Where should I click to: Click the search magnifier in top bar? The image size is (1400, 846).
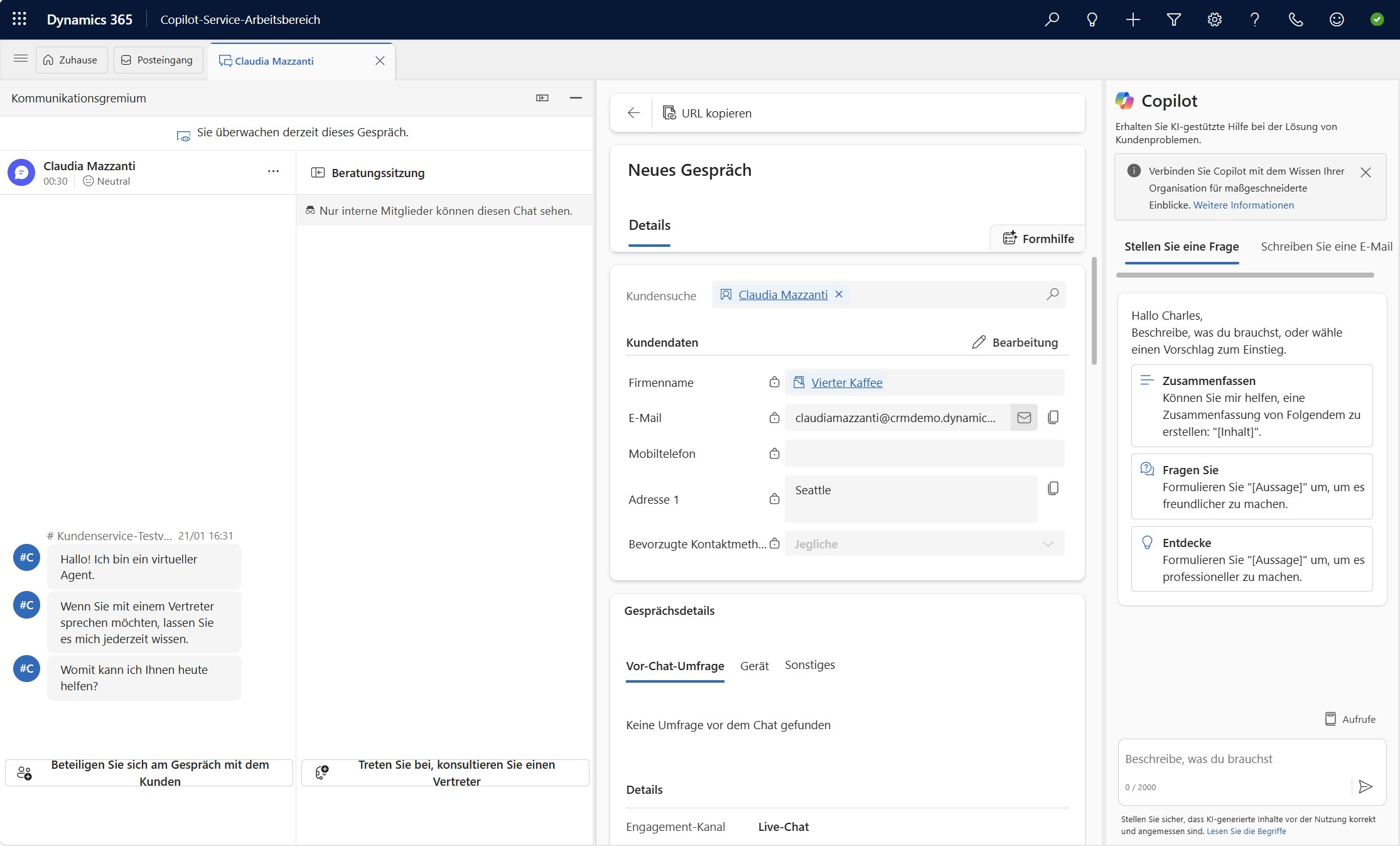[1052, 19]
